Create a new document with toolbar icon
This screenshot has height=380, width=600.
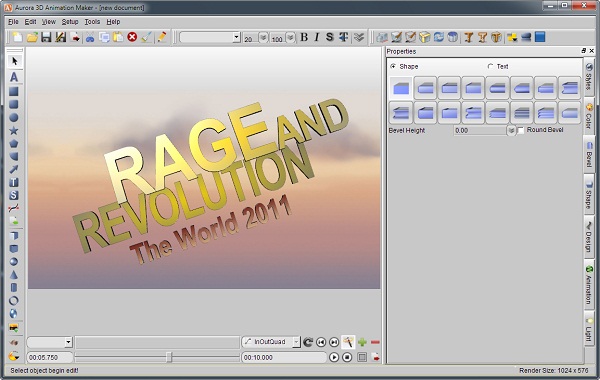tap(17, 37)
